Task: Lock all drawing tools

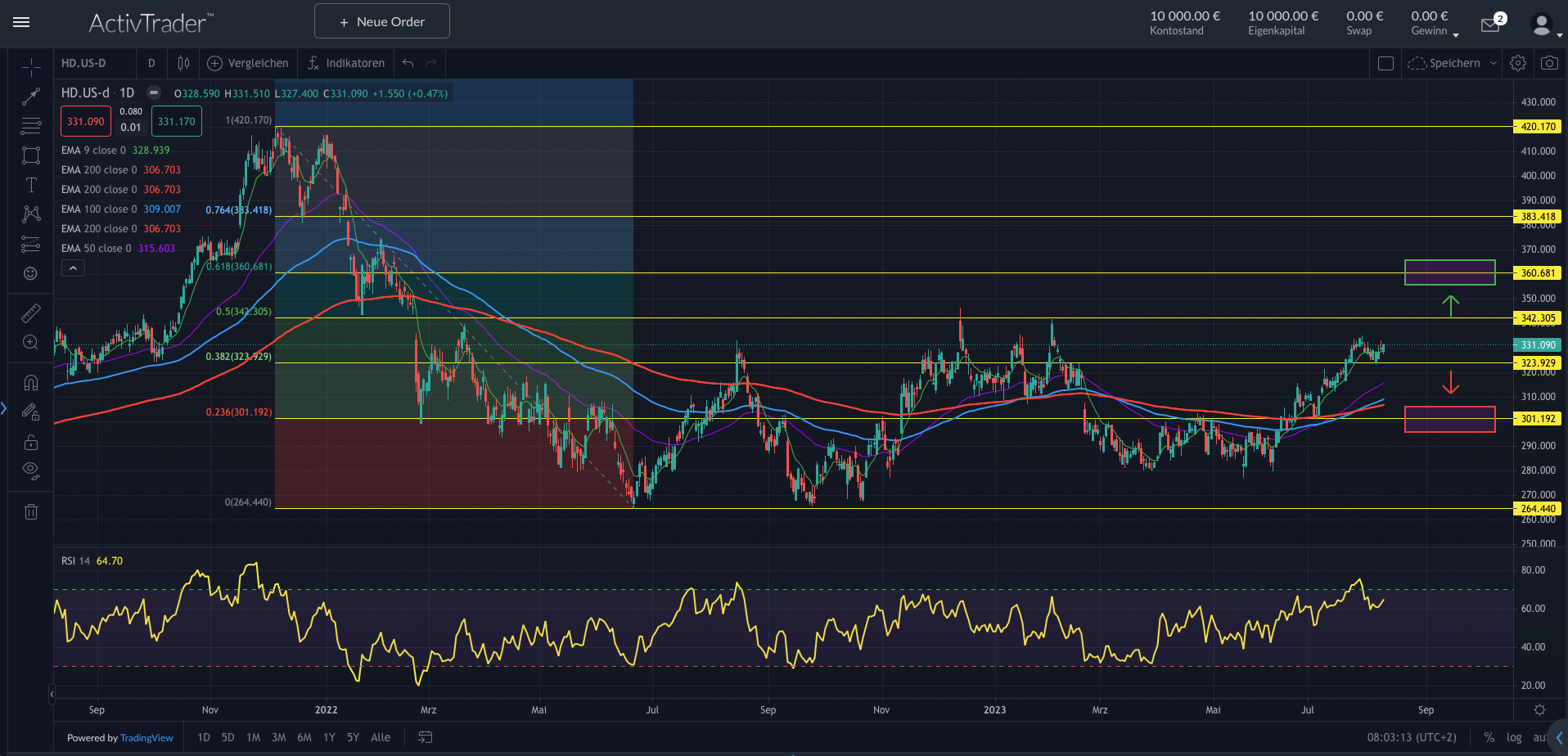Action: pos(30,442)
